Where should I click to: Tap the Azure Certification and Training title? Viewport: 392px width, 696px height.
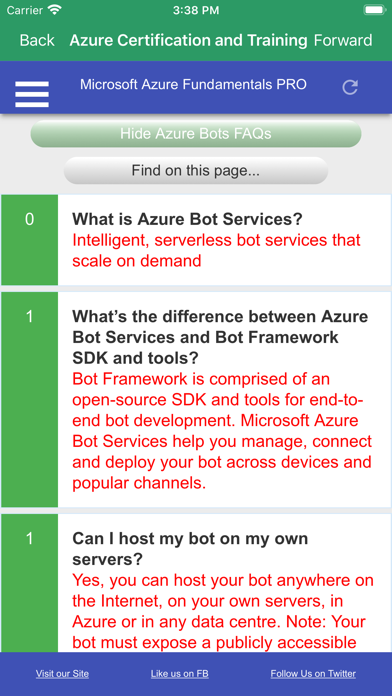pos(188,40)
